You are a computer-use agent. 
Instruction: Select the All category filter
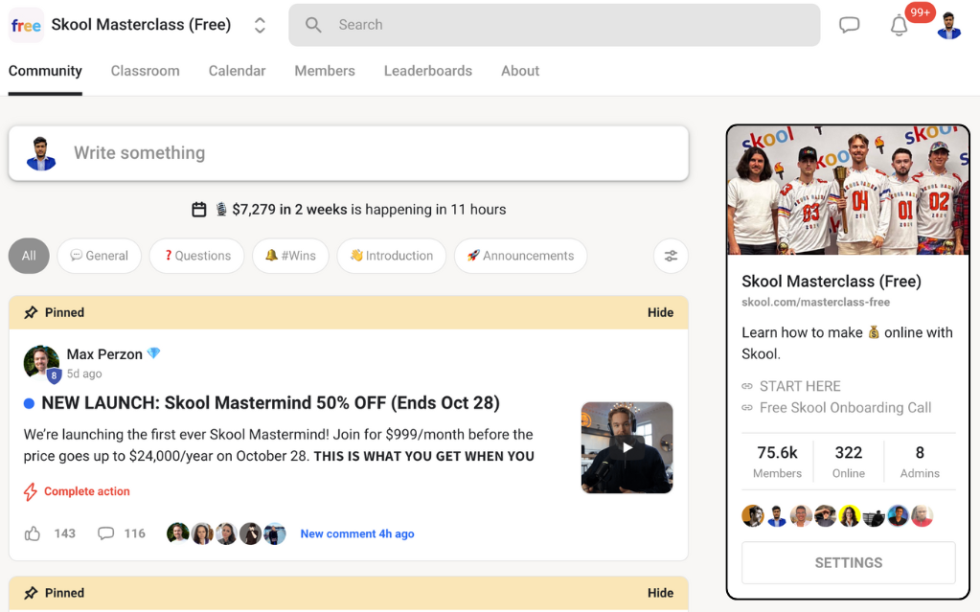29,256
